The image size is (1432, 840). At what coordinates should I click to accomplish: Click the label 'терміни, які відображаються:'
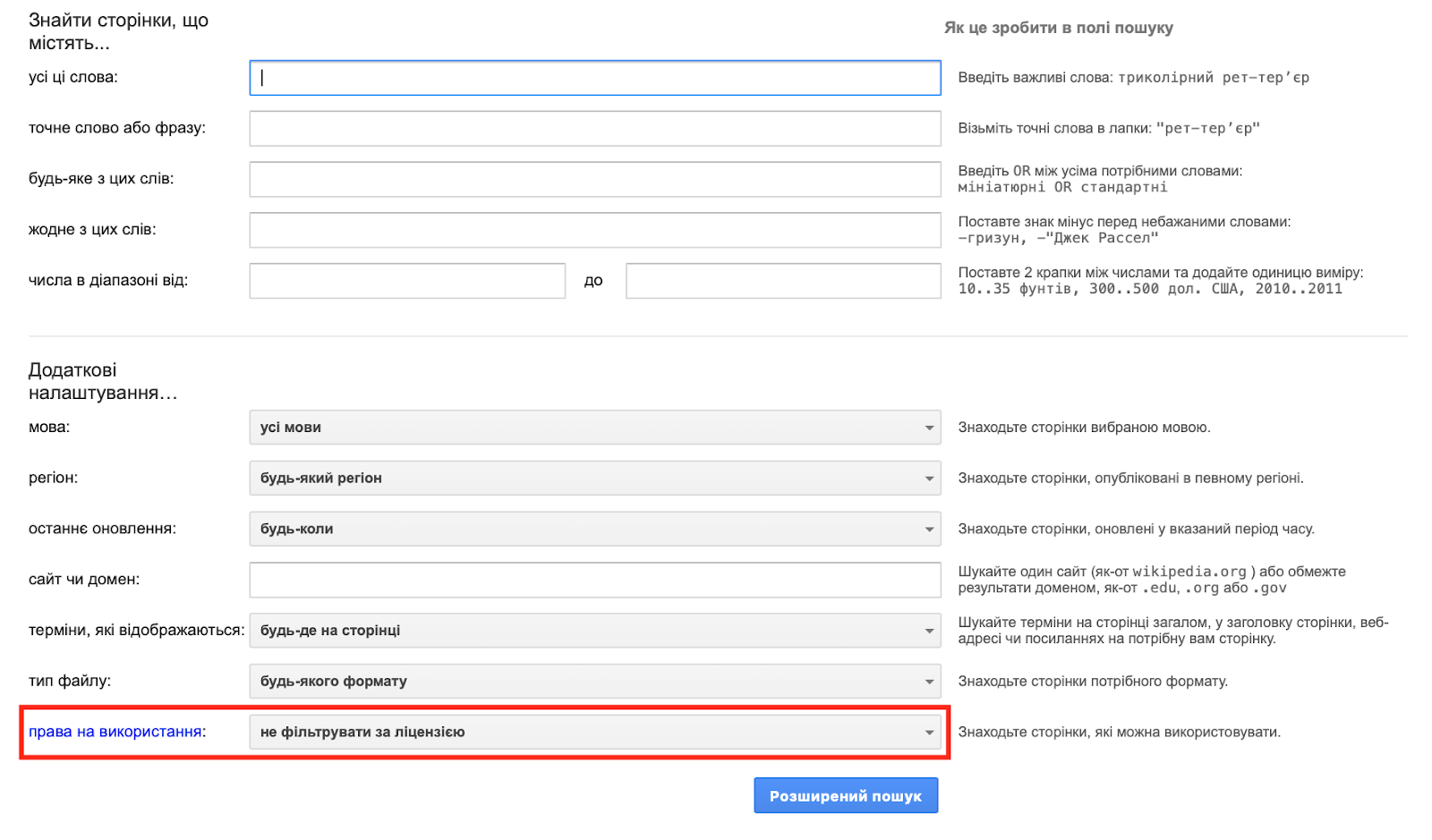click(137, 631)
